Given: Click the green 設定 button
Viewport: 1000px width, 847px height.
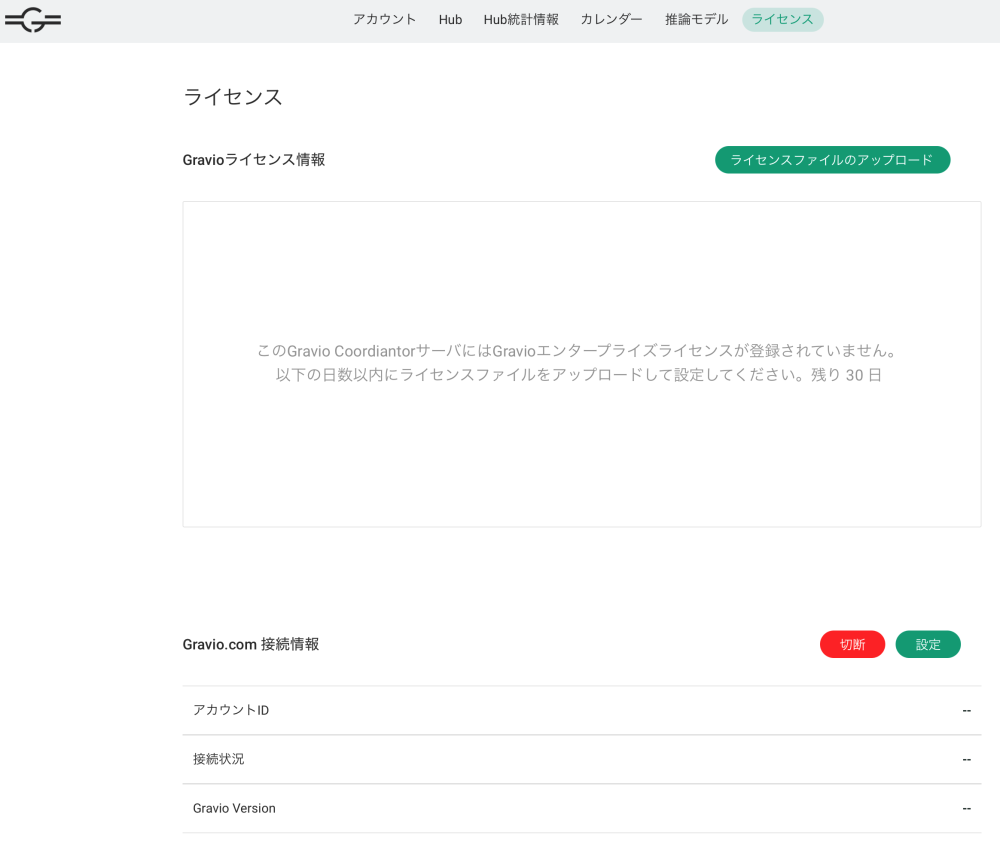Looking at the screenshot, I should pos(928,644).
